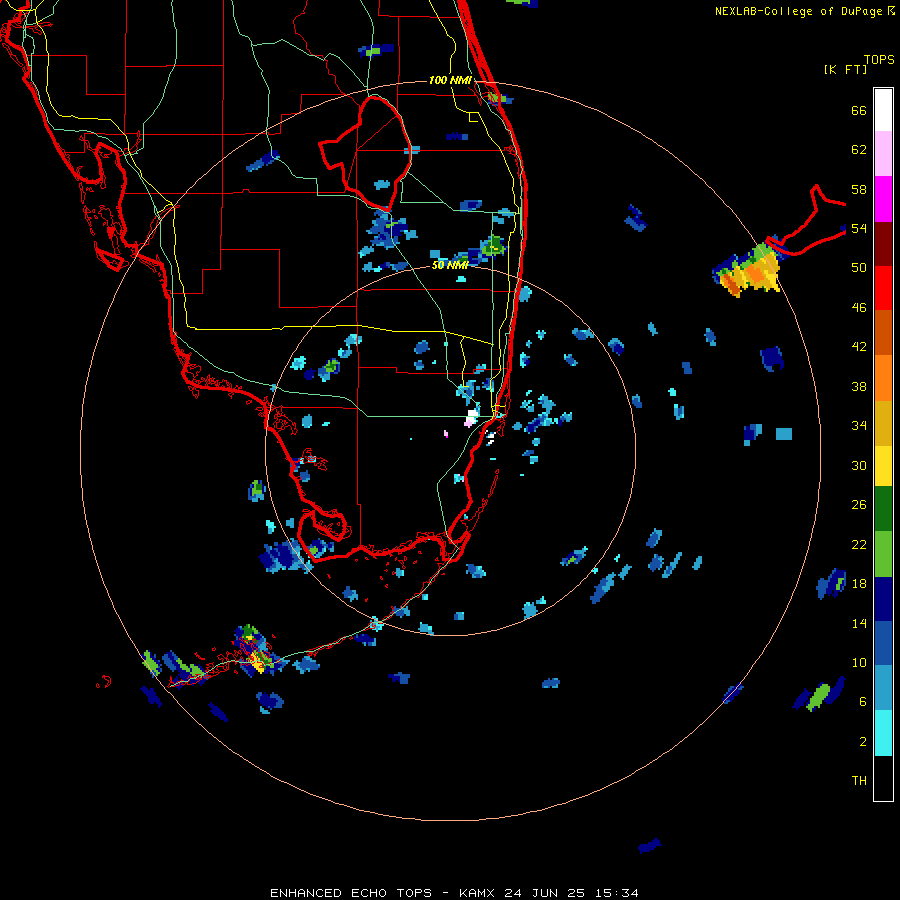Click the legend value 46
Image resolution: width=900 pixels, height=900 pixels.
tap(859, 308)
